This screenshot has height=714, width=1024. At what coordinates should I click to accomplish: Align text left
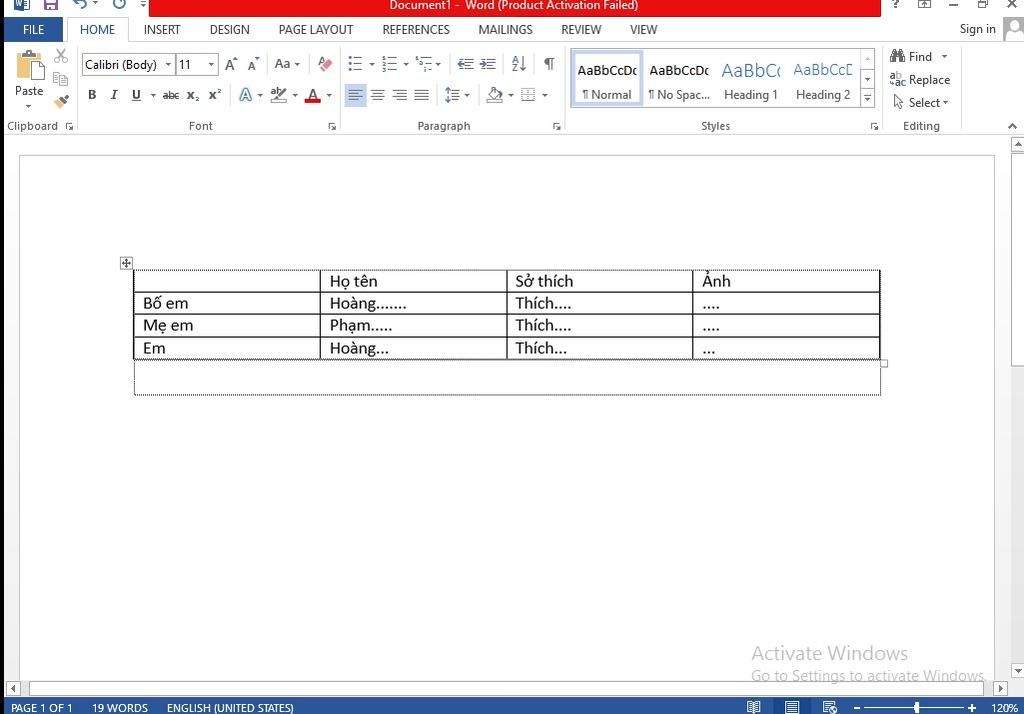(x=355, y=95)
